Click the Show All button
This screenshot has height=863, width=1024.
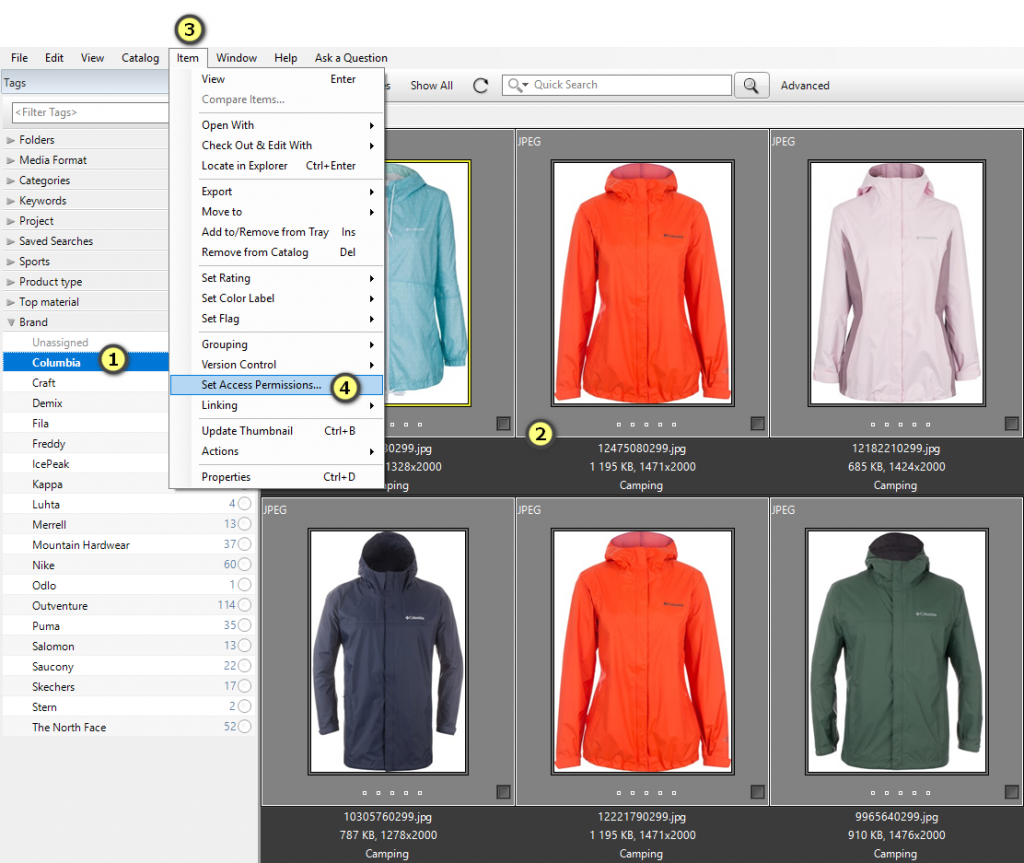(x=431, y=86)
